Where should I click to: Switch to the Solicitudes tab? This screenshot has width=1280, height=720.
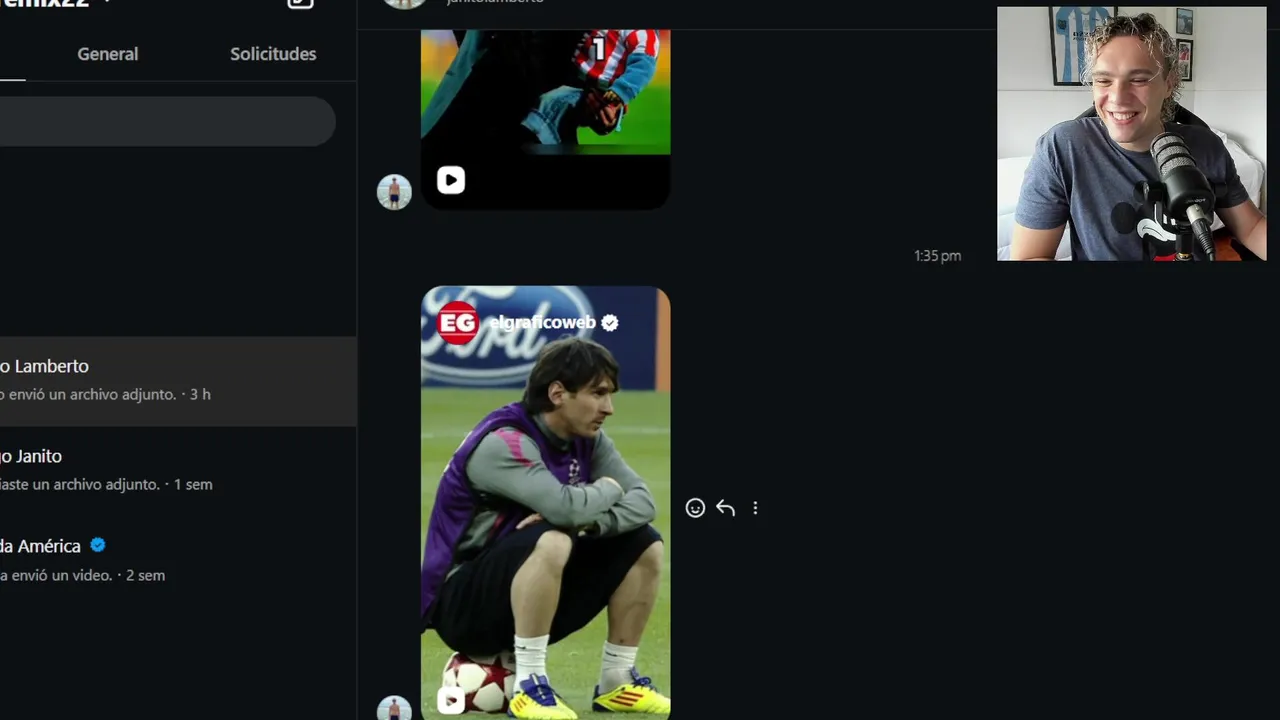coord(273,54)
